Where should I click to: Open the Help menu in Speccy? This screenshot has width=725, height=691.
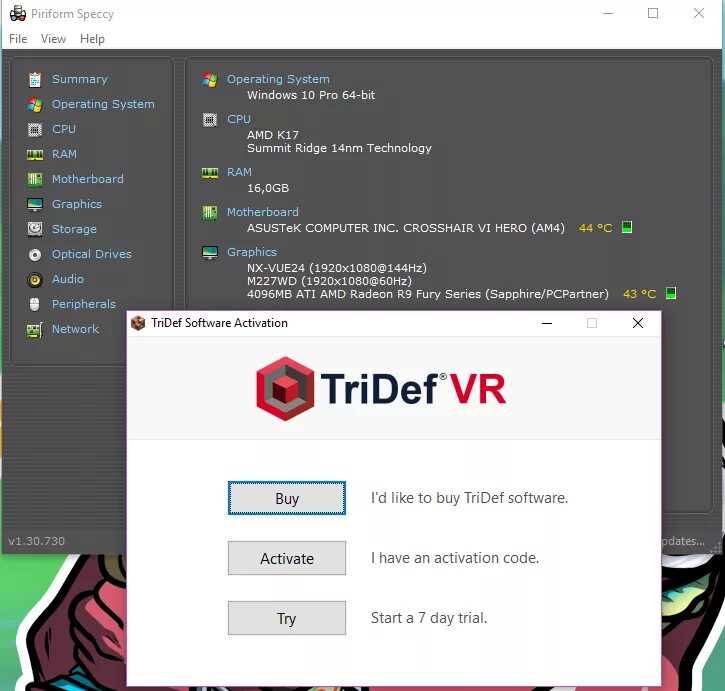coord(92,39)
